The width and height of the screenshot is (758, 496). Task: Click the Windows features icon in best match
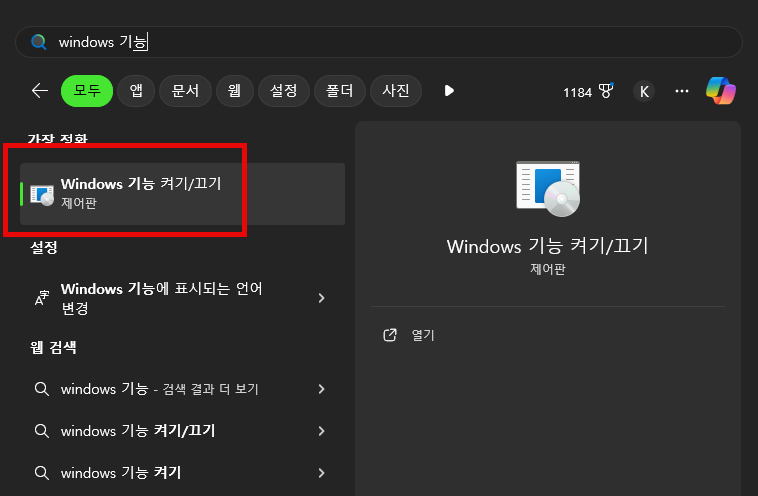coord(42,194)
